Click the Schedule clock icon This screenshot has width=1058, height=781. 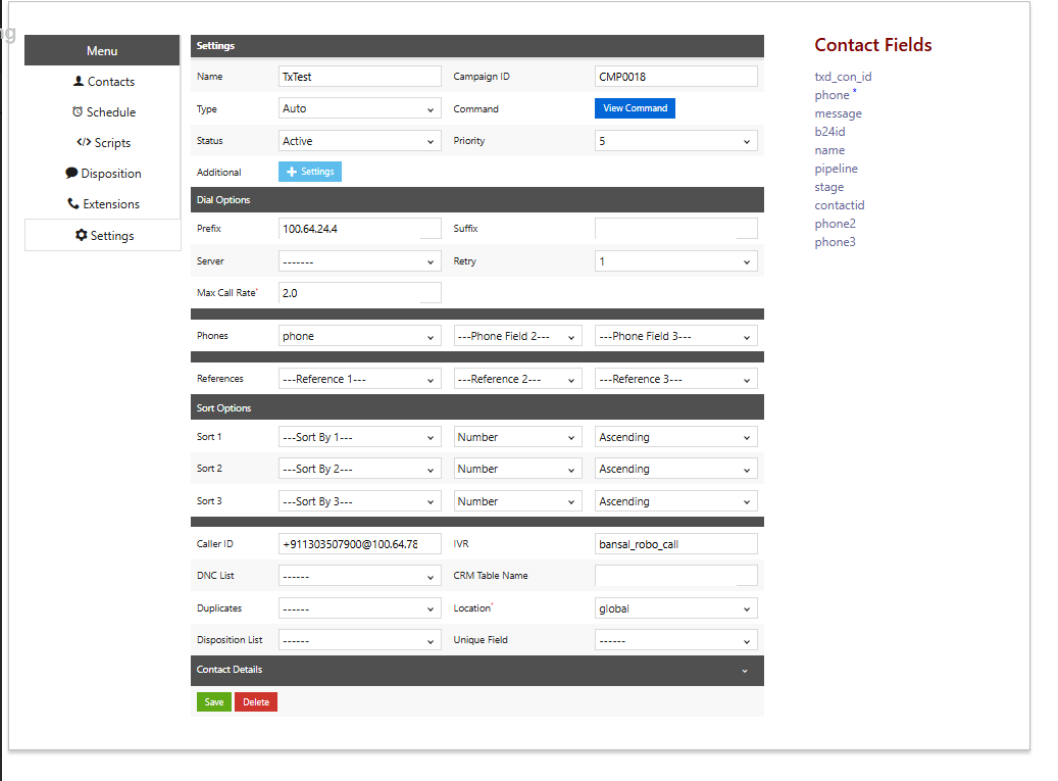77,112
